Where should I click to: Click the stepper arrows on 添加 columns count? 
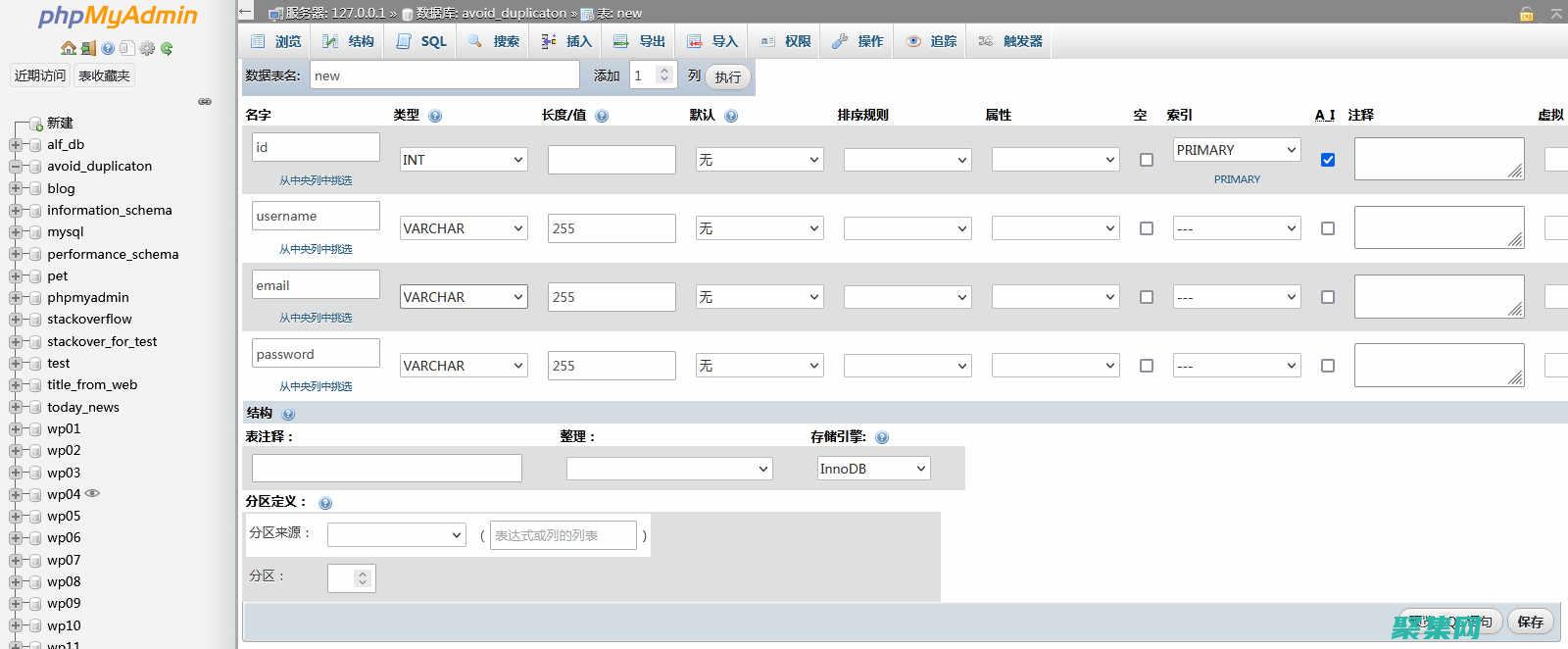coord(664,75)
